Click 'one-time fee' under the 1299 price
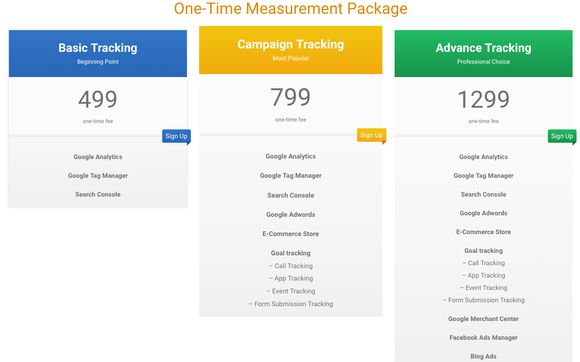Screen dimensions: 580x362 (x=483, y=121)
